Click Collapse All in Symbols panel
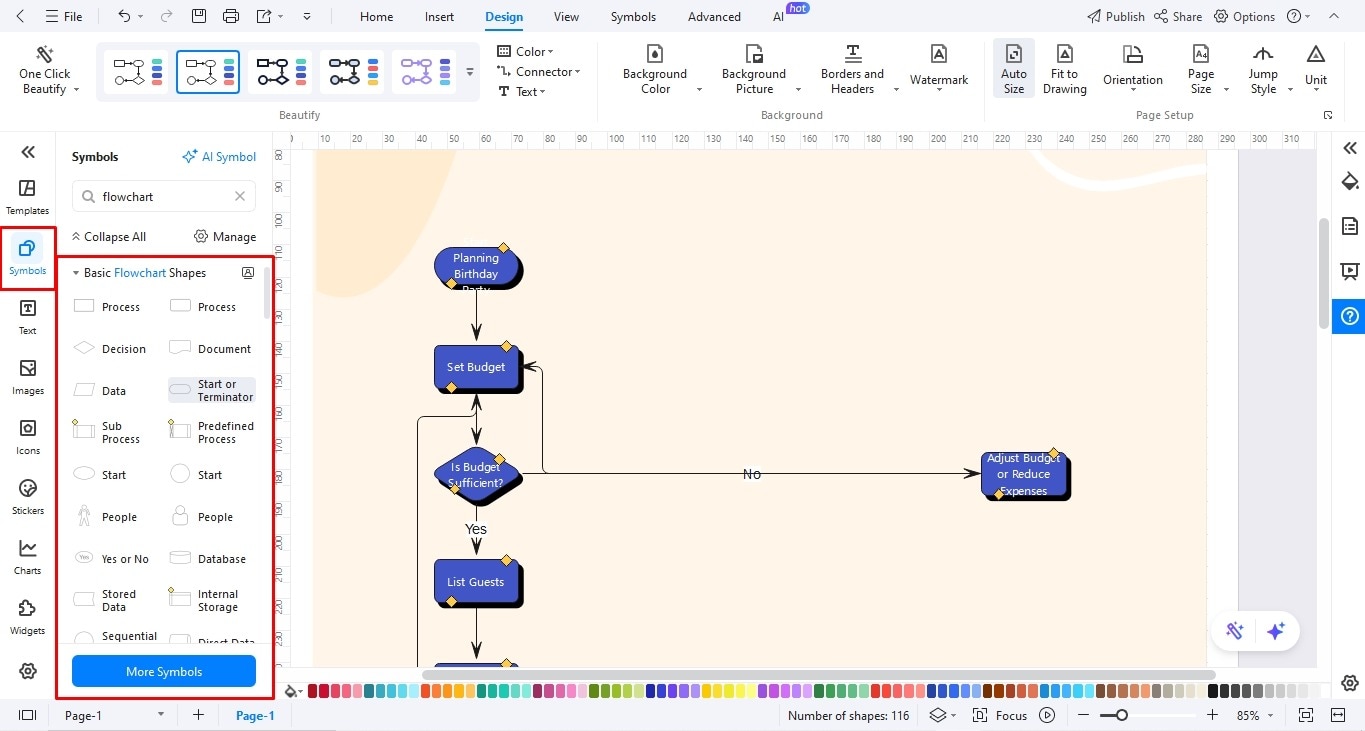The width and height of the screenshot is (1365, 731). click(109, 237)
